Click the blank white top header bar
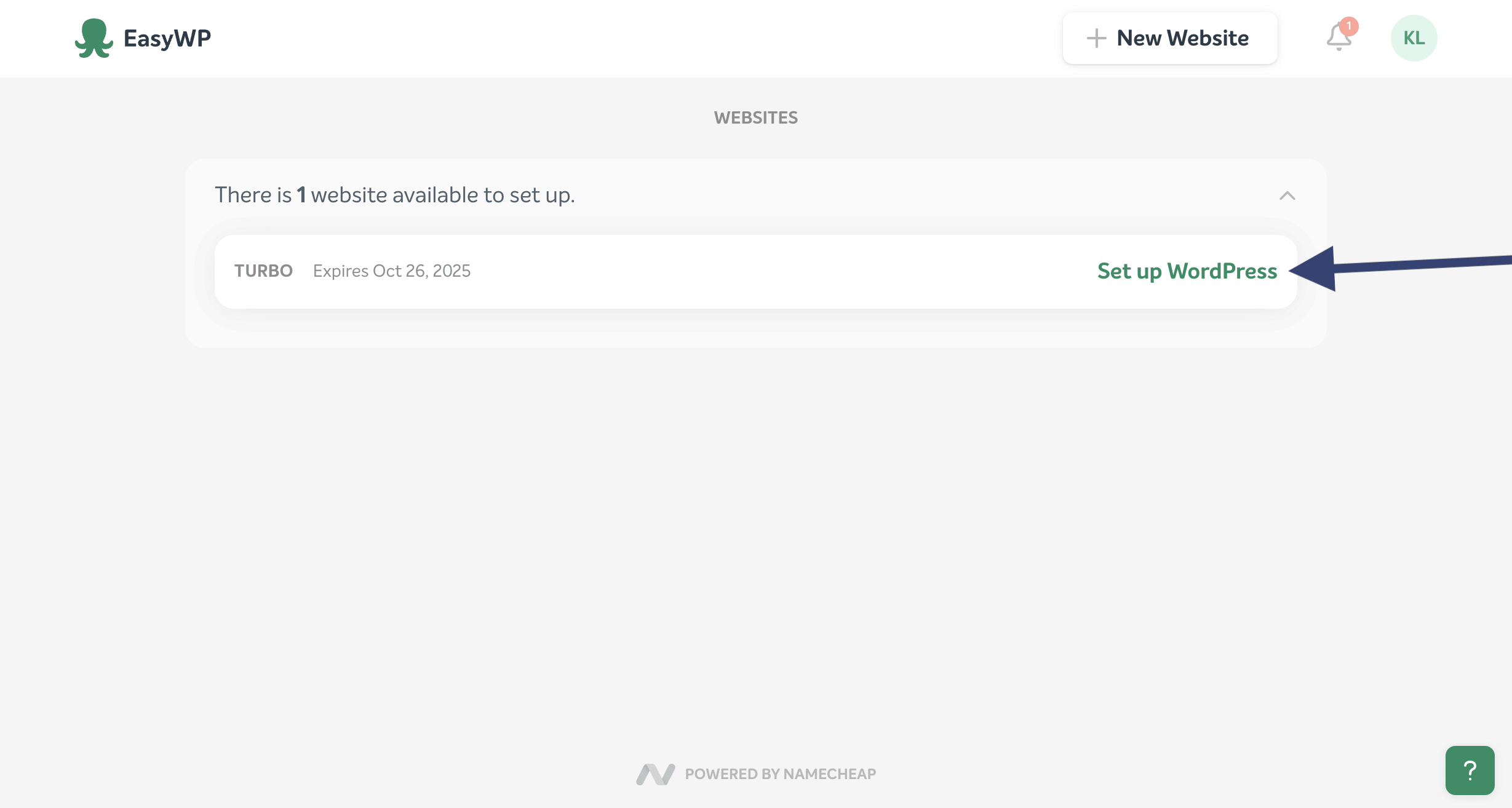The width and height of the screenshot is (1512, 808). 615,38
